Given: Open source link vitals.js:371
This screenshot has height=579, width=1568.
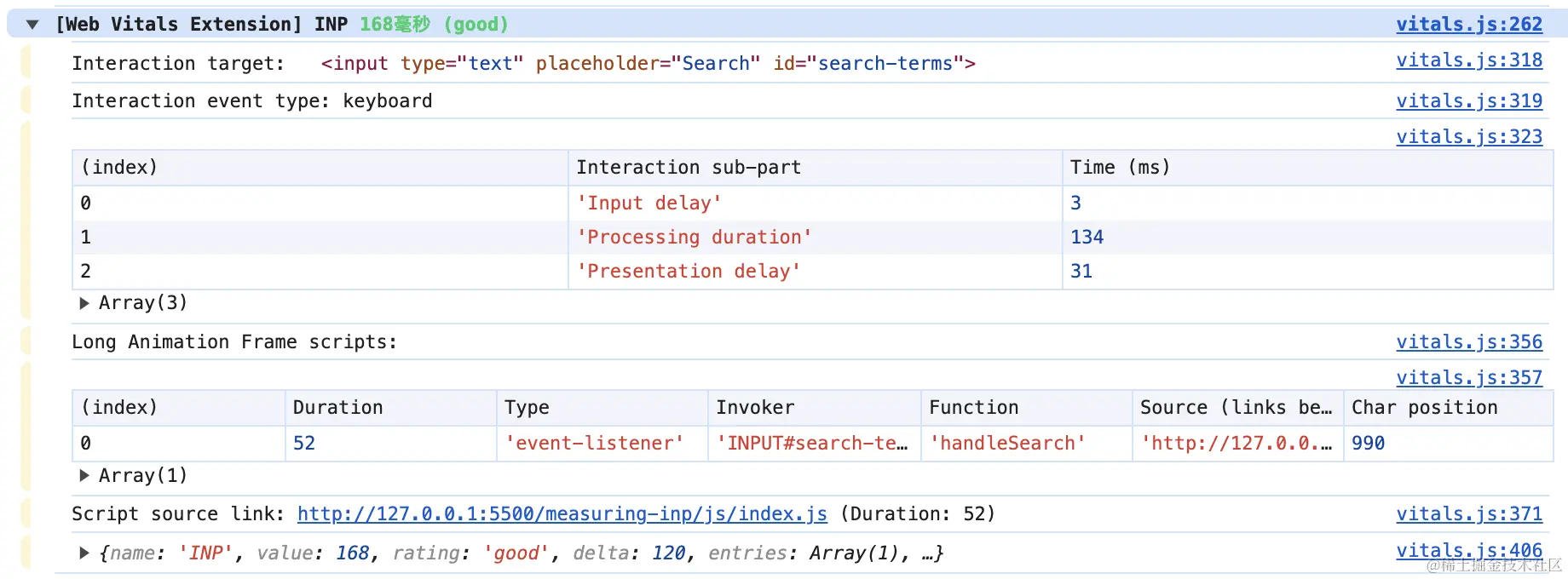Looking at the screenshot, I should (x=1468, y=514).
